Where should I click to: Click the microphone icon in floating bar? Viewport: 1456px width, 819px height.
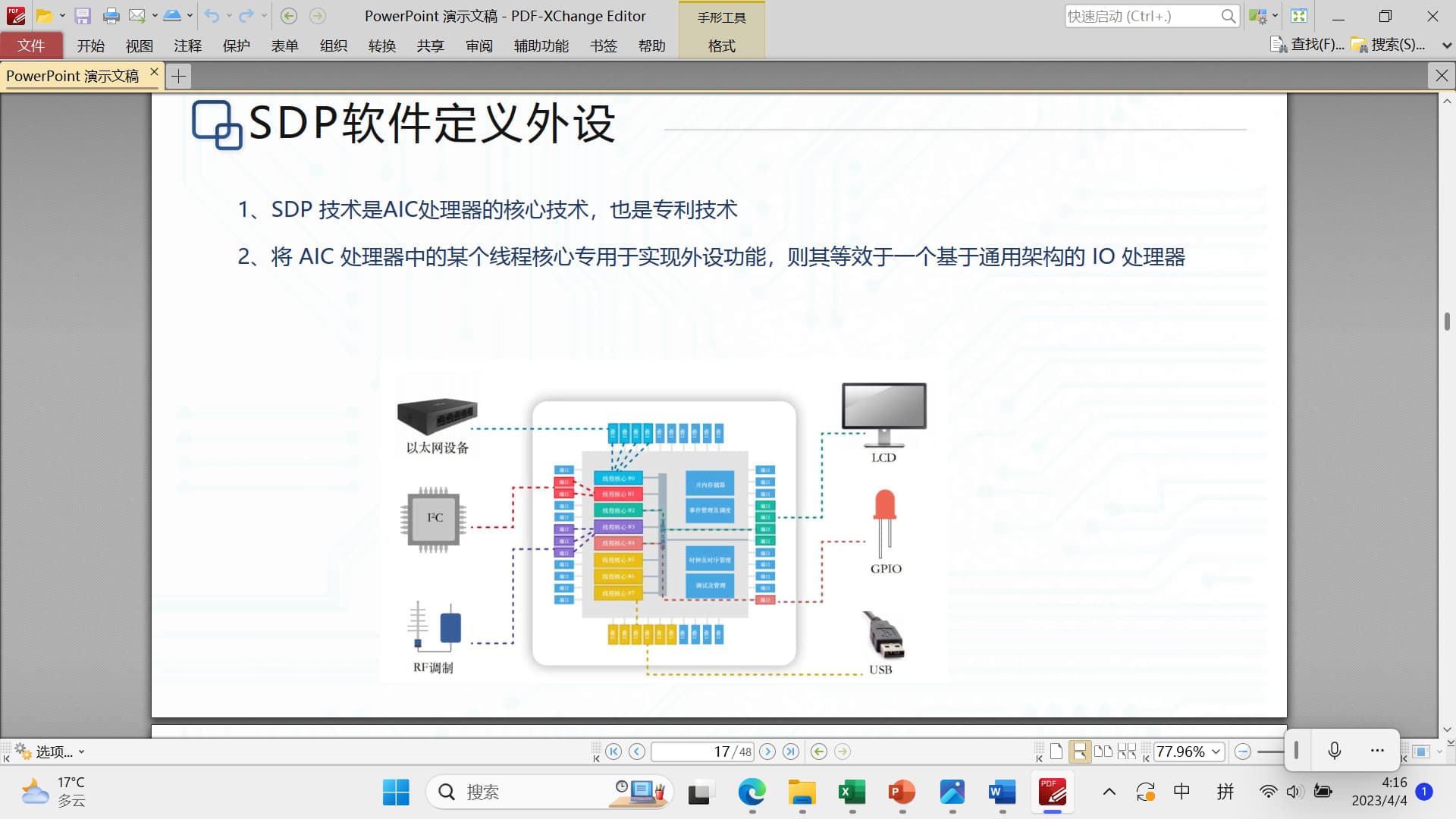coord(1335,751)
